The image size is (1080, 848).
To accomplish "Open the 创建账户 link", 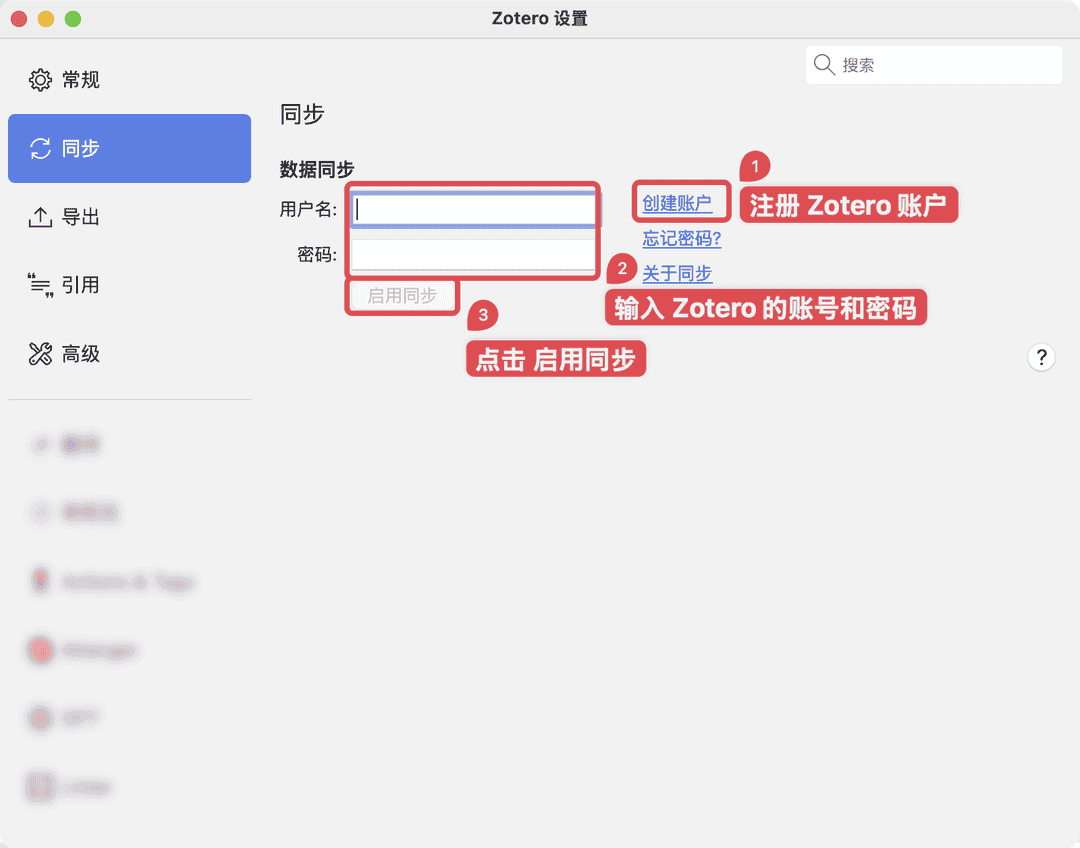I will point(680,202).
